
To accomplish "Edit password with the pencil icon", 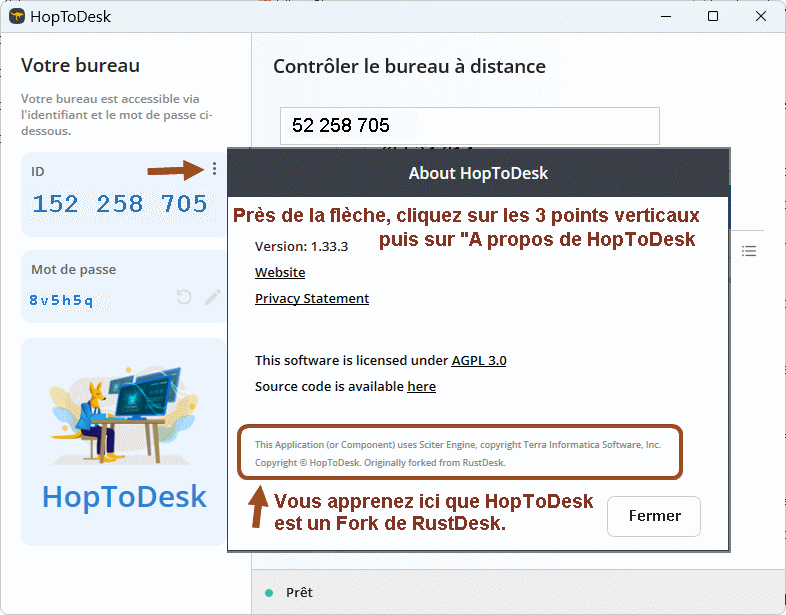I will tap(213, 297).
